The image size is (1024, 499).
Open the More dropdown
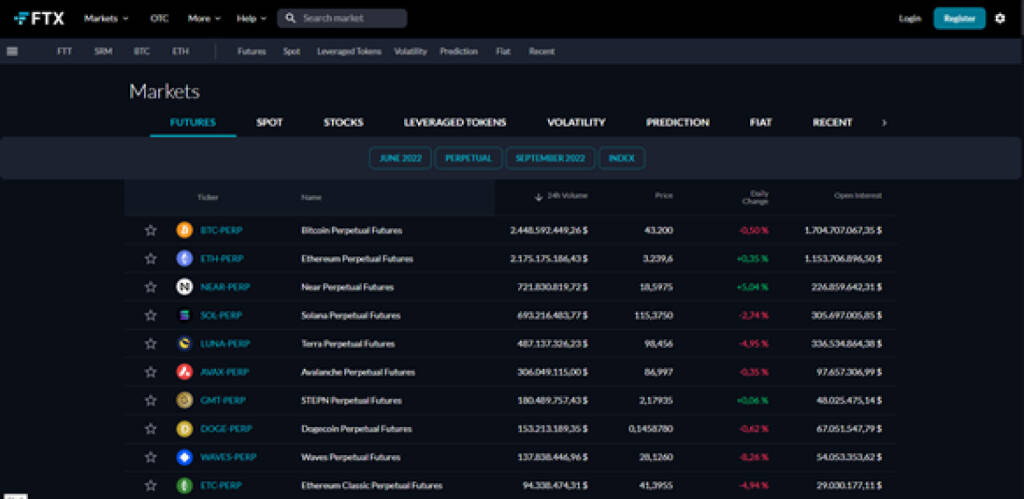pyautogui.click(x=203, y=18)
